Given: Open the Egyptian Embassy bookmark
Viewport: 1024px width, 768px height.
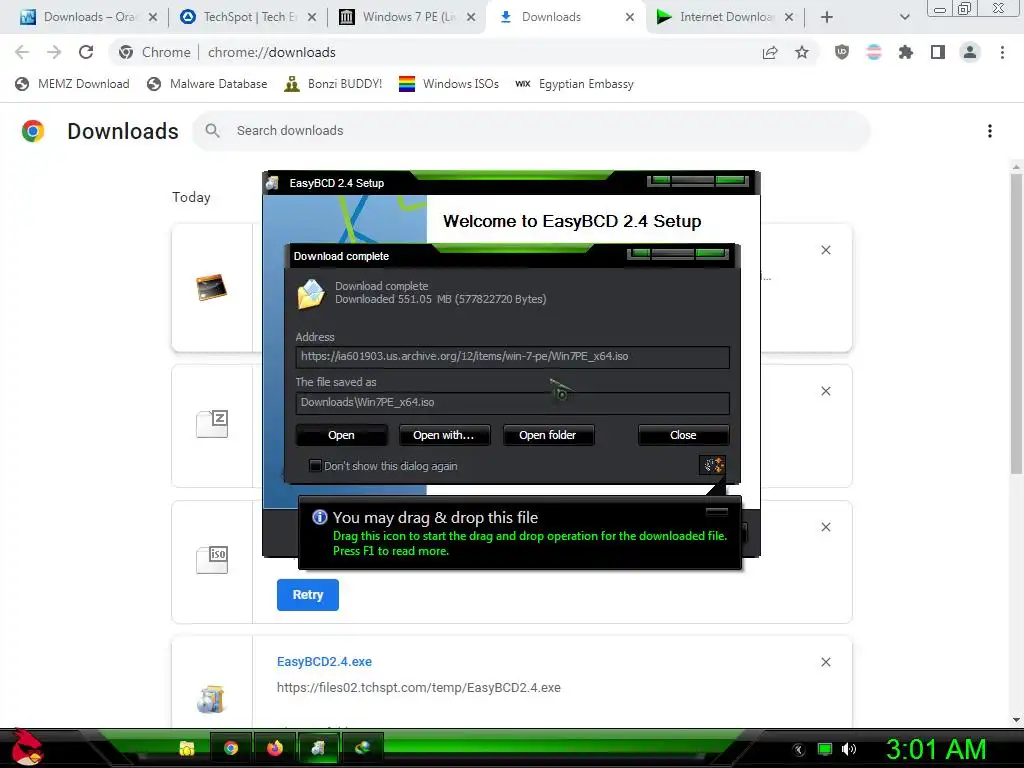Looking at the screenshot, I should click(574, 84).
